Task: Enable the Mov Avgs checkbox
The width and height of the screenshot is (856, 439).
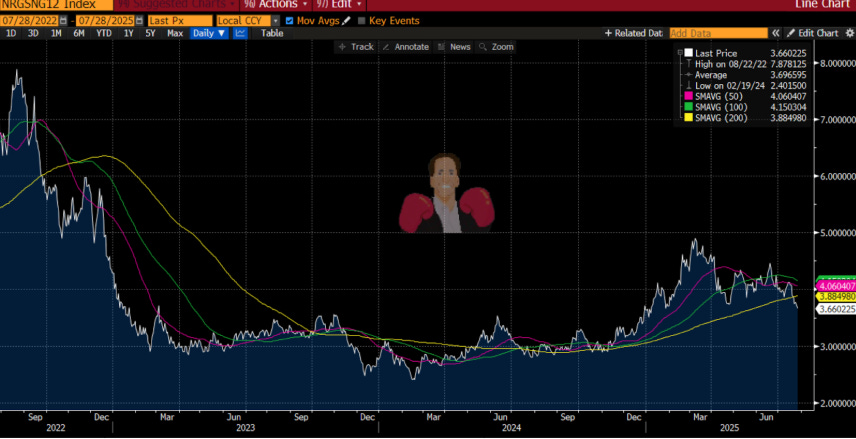Action: click(x=290, y=21)
